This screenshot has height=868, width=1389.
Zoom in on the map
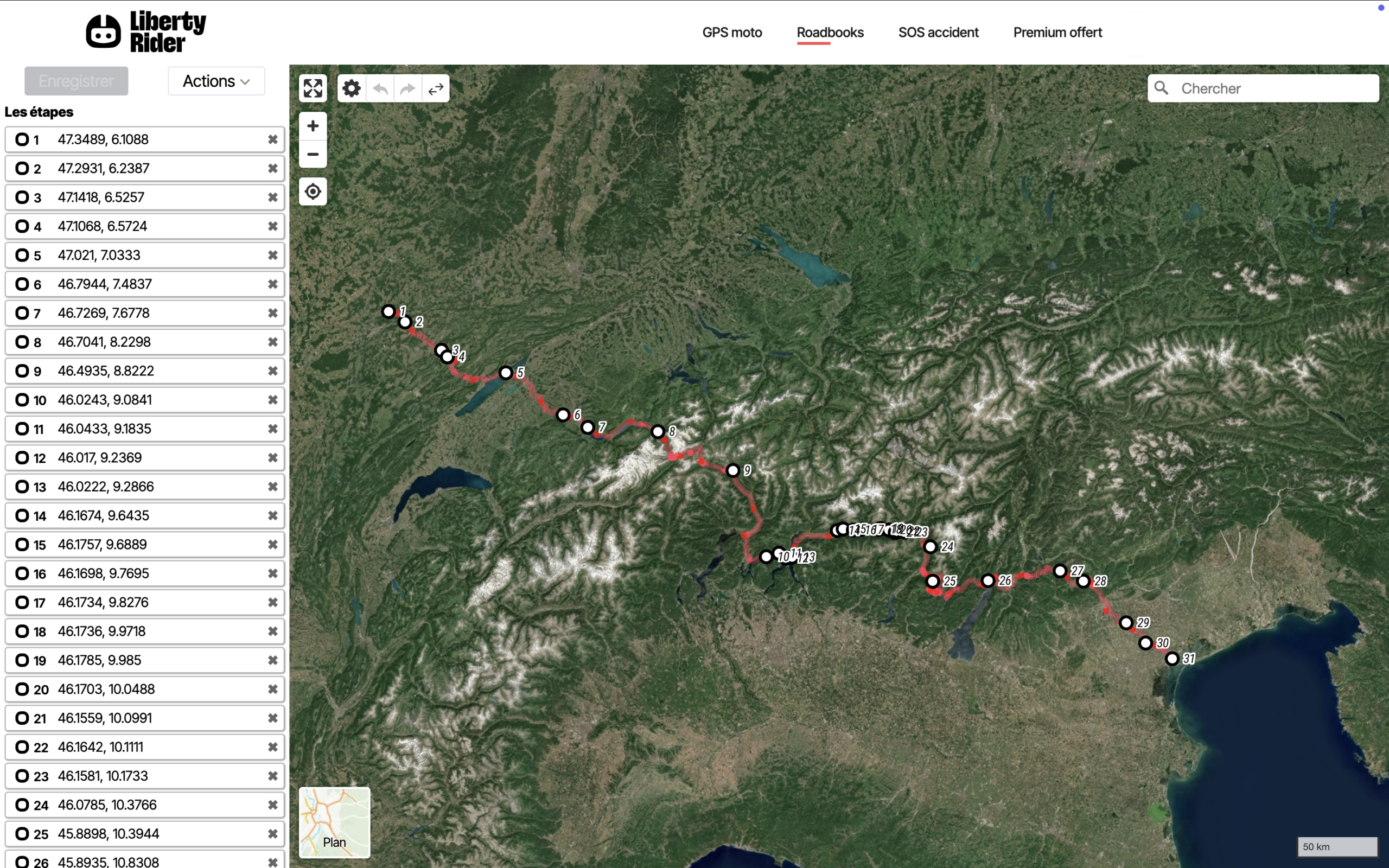[x=313, y=126]
